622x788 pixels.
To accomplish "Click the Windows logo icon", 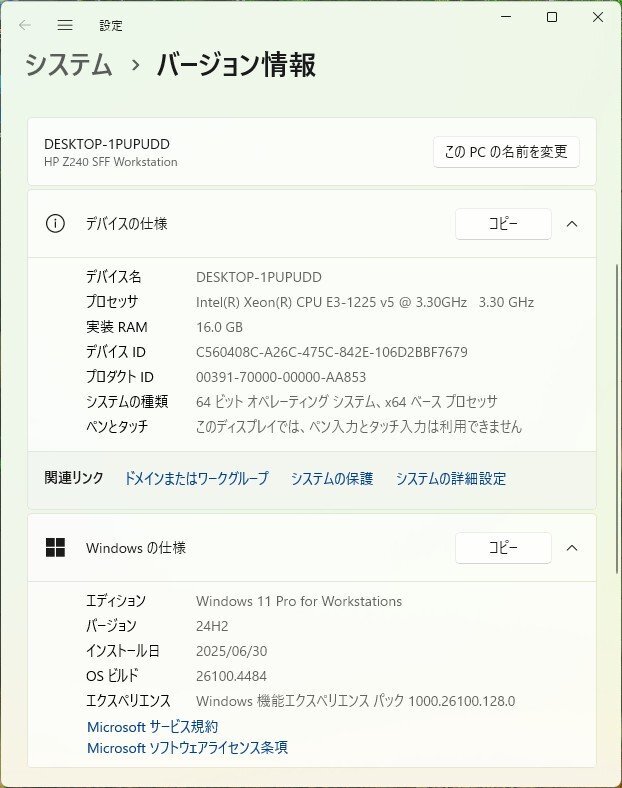I will pos(55,547).
